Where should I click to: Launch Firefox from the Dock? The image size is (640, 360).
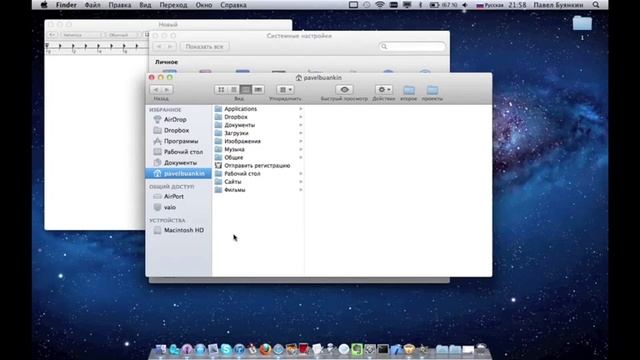click(x=265, y=349)
